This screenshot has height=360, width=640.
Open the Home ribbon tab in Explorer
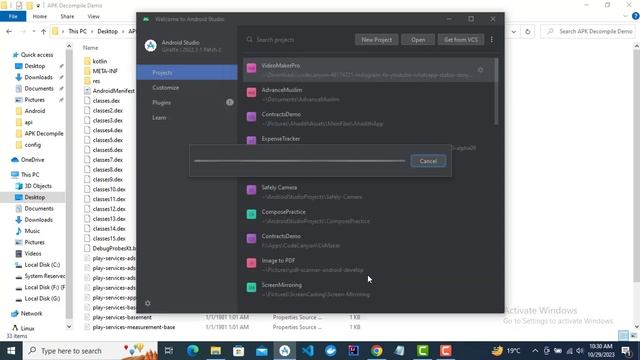(40, 16)
